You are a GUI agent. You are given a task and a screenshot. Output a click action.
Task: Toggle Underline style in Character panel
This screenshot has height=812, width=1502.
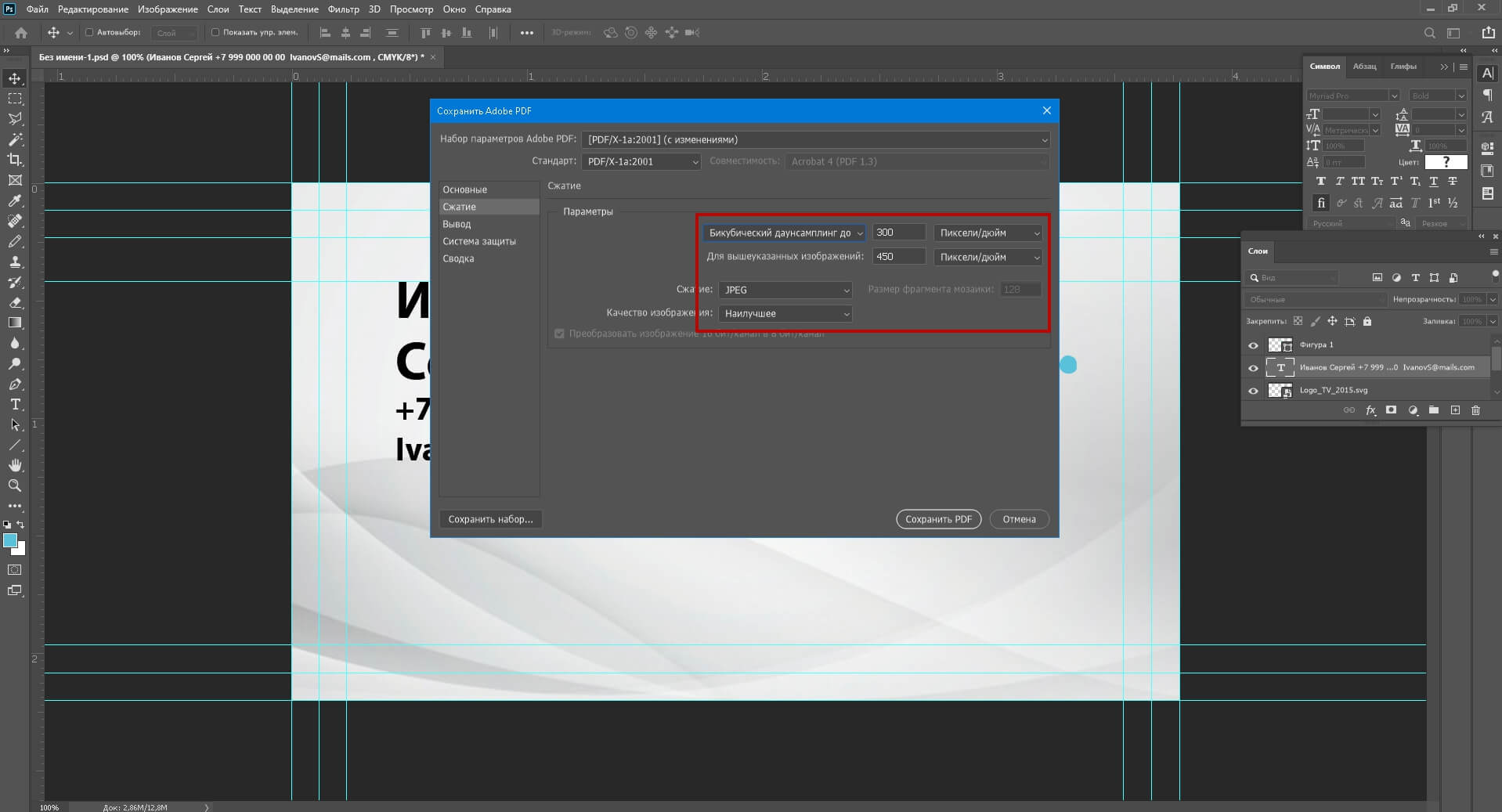click(1433, 181)
